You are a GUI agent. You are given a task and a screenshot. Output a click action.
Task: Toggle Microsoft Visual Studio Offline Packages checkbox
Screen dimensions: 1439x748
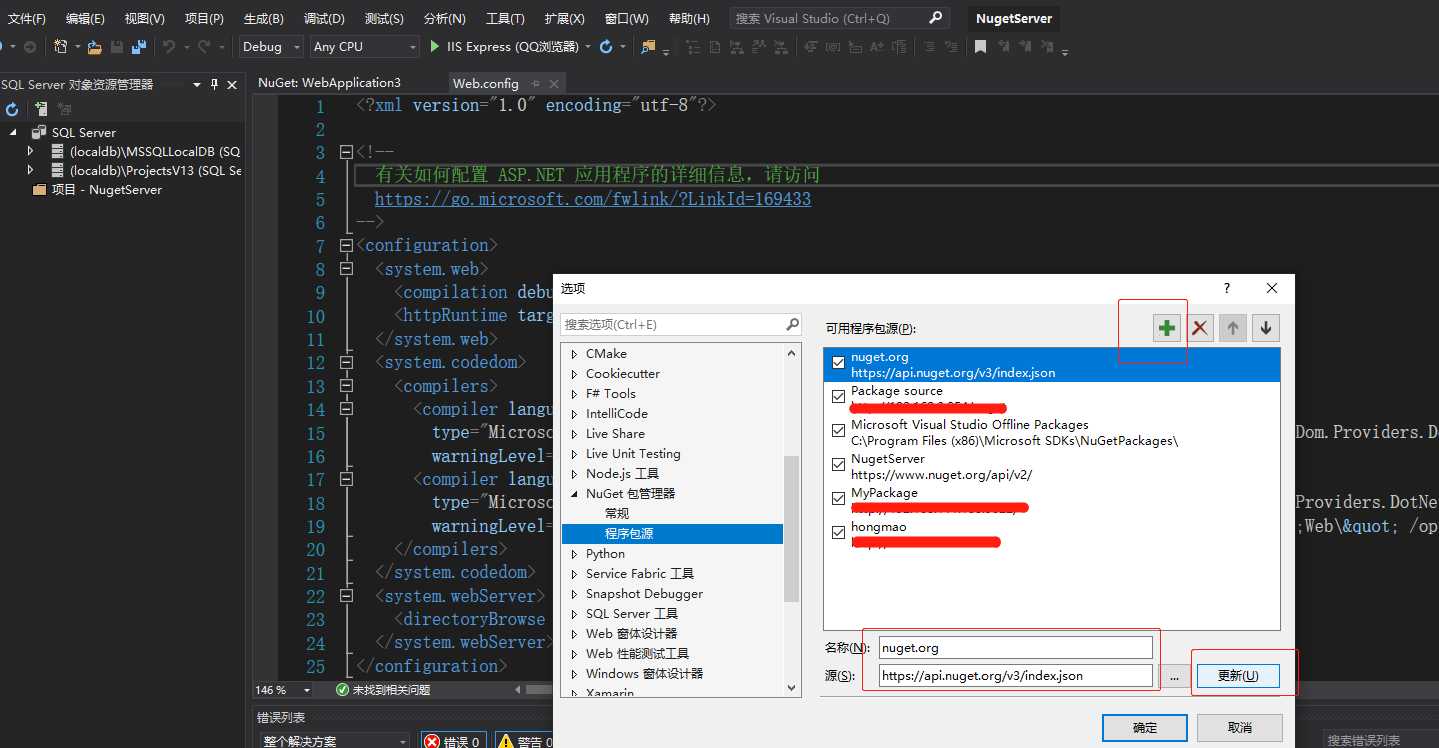[838, 431]
